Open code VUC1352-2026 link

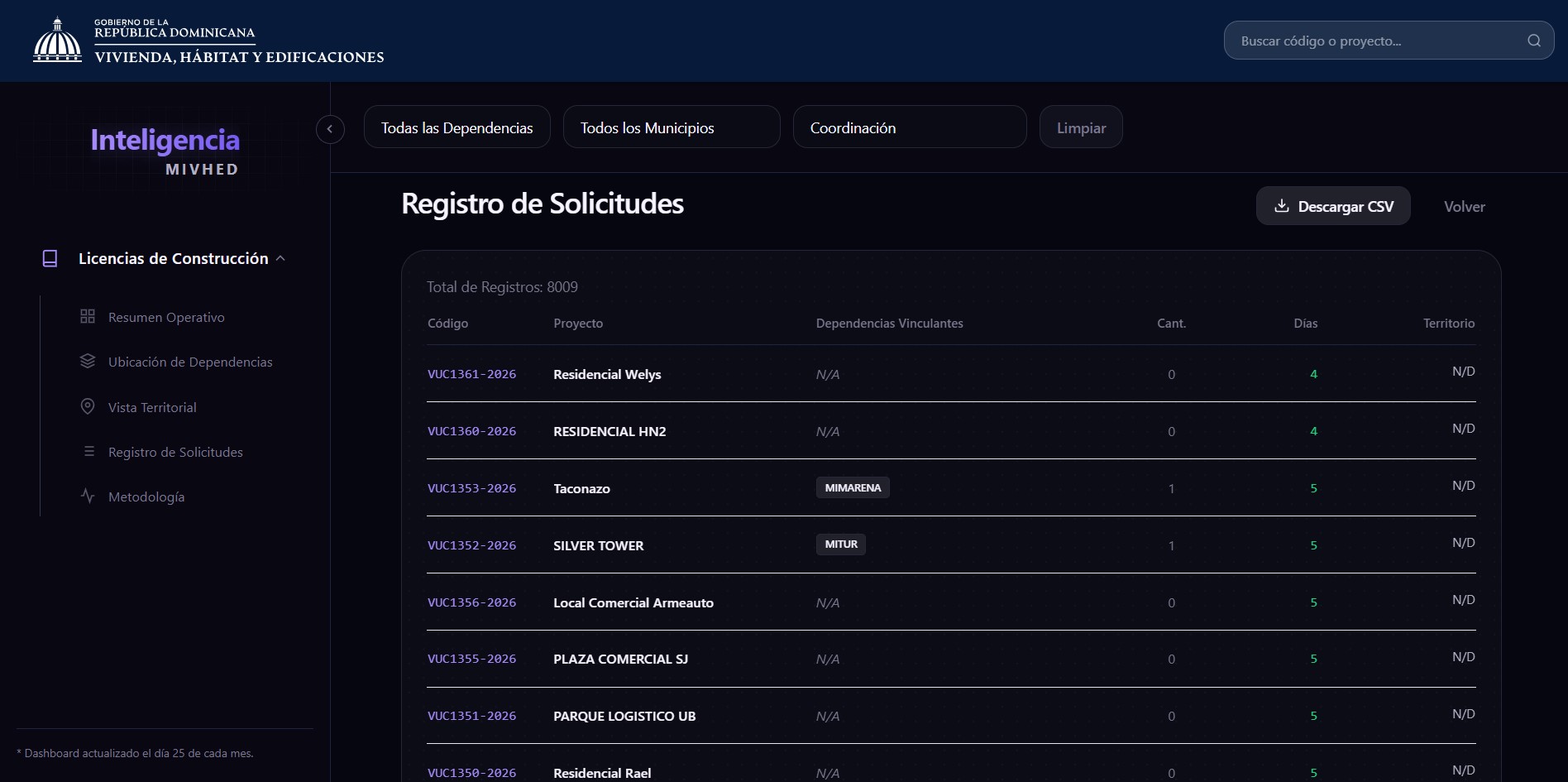[x=471, y=545]
